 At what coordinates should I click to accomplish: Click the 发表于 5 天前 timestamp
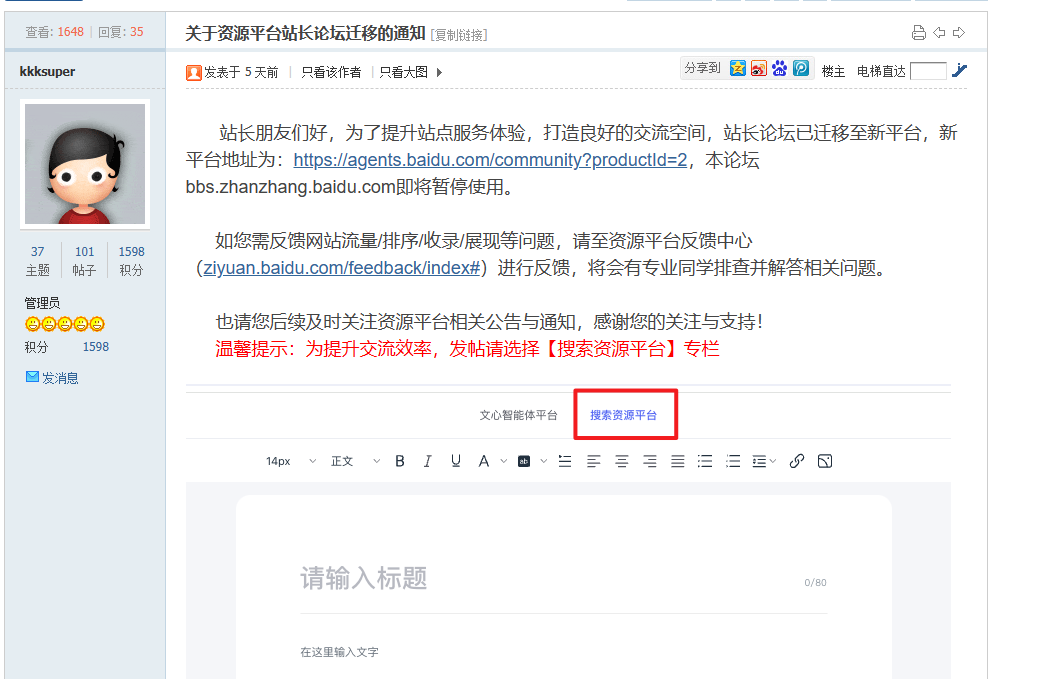point(241,73)
